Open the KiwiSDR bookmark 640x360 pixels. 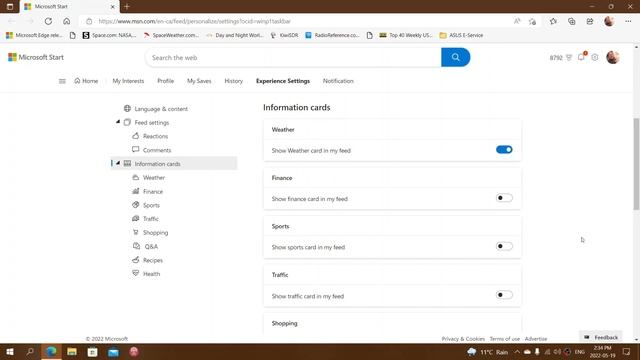coord(284,36)
